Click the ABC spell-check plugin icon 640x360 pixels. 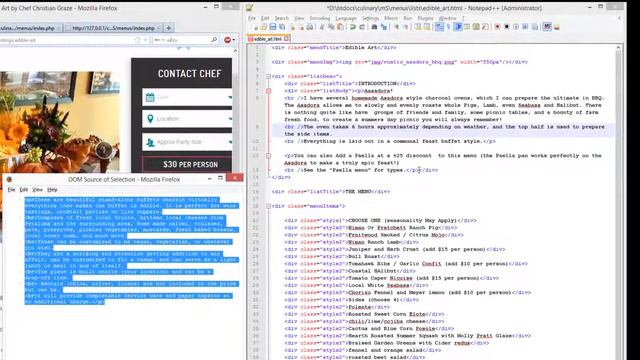(547, 27)
